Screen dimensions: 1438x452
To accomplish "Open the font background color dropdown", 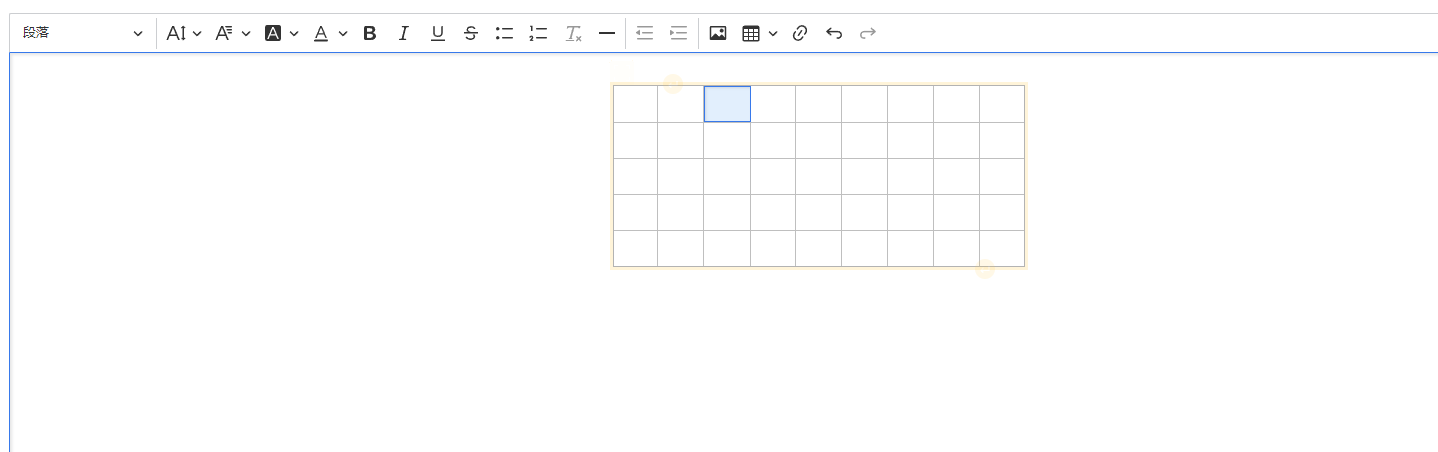I will (x=282, y=33).
